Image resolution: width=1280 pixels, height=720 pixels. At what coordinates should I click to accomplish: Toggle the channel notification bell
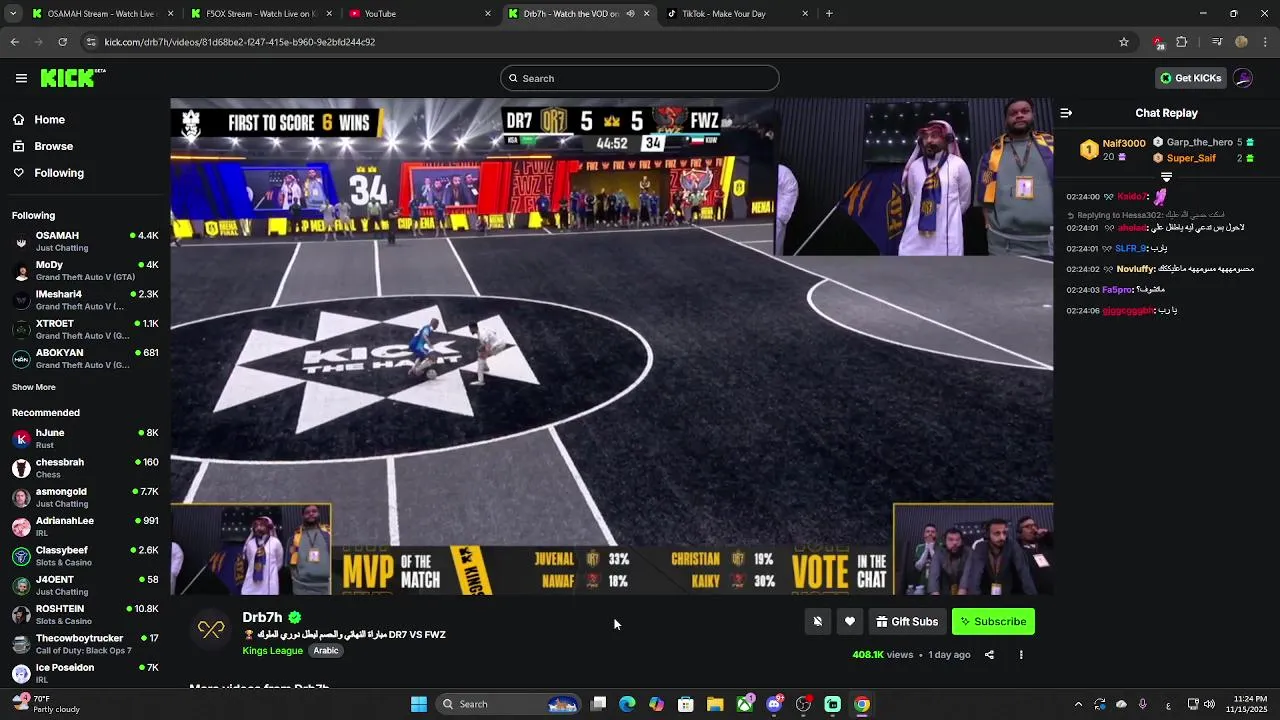(817, 622)
